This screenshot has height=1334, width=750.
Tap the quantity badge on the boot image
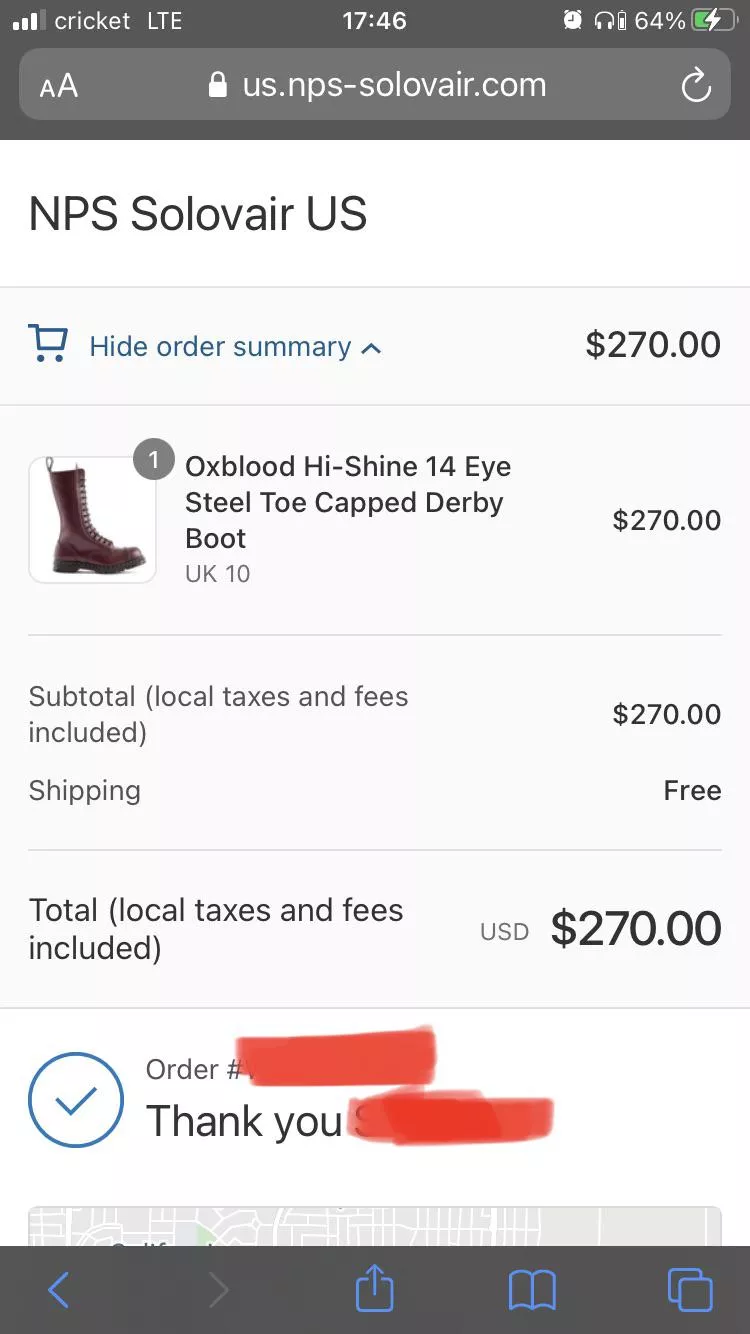[x=154, y=460]
